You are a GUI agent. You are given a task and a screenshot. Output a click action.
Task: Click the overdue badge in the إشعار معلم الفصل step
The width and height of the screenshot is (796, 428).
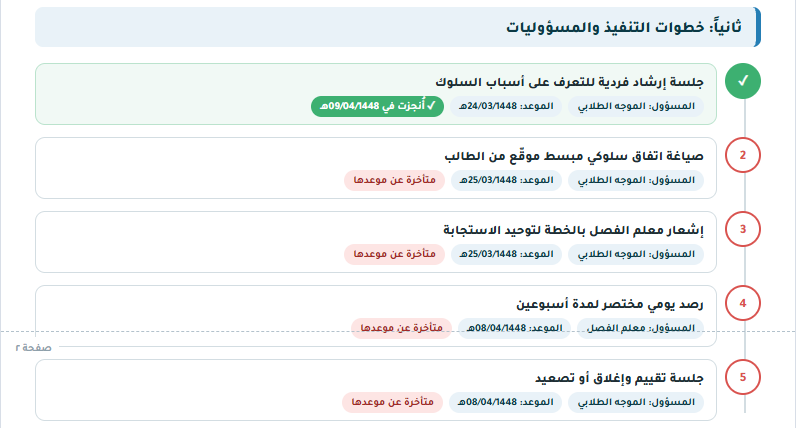[394, 254]
